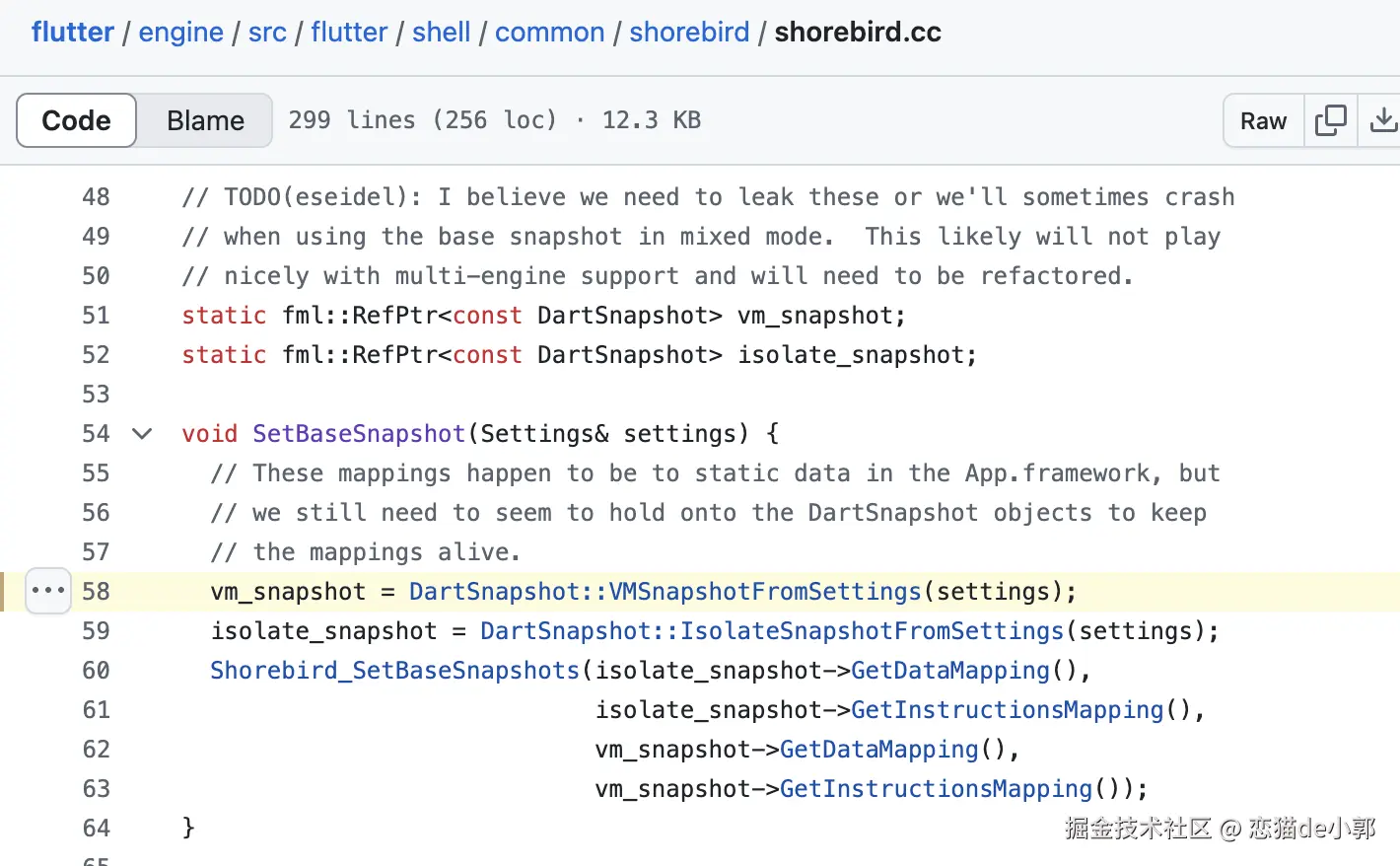Click SetBaseSnapshot function name
Viewport: 1400px width, 866px height.
pos(359,434)
